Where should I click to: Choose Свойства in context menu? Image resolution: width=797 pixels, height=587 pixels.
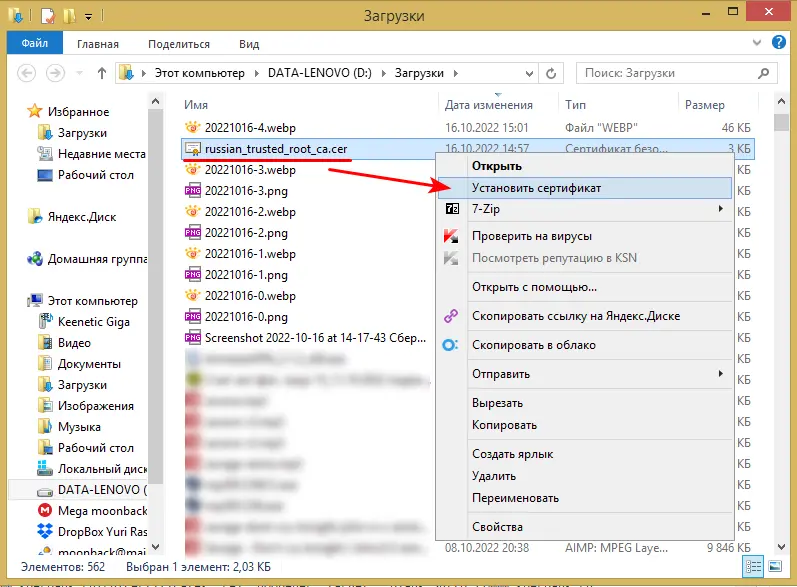click(585, 527)
